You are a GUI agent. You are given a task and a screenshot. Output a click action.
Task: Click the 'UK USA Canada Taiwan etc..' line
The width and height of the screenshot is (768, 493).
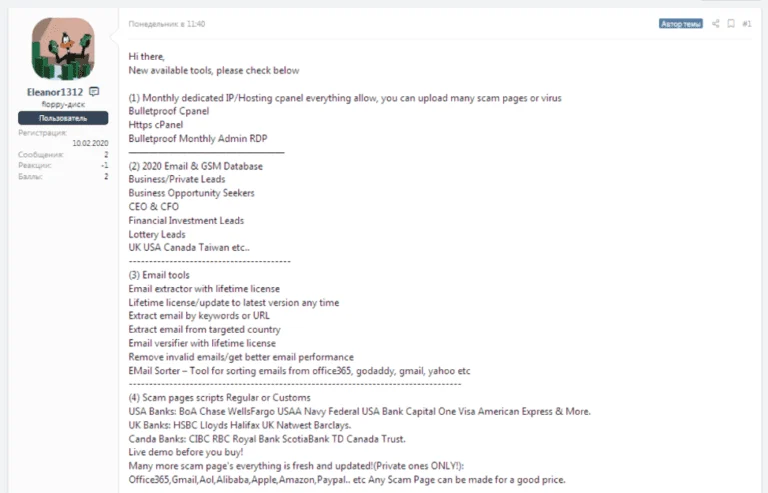click(189, 247)
